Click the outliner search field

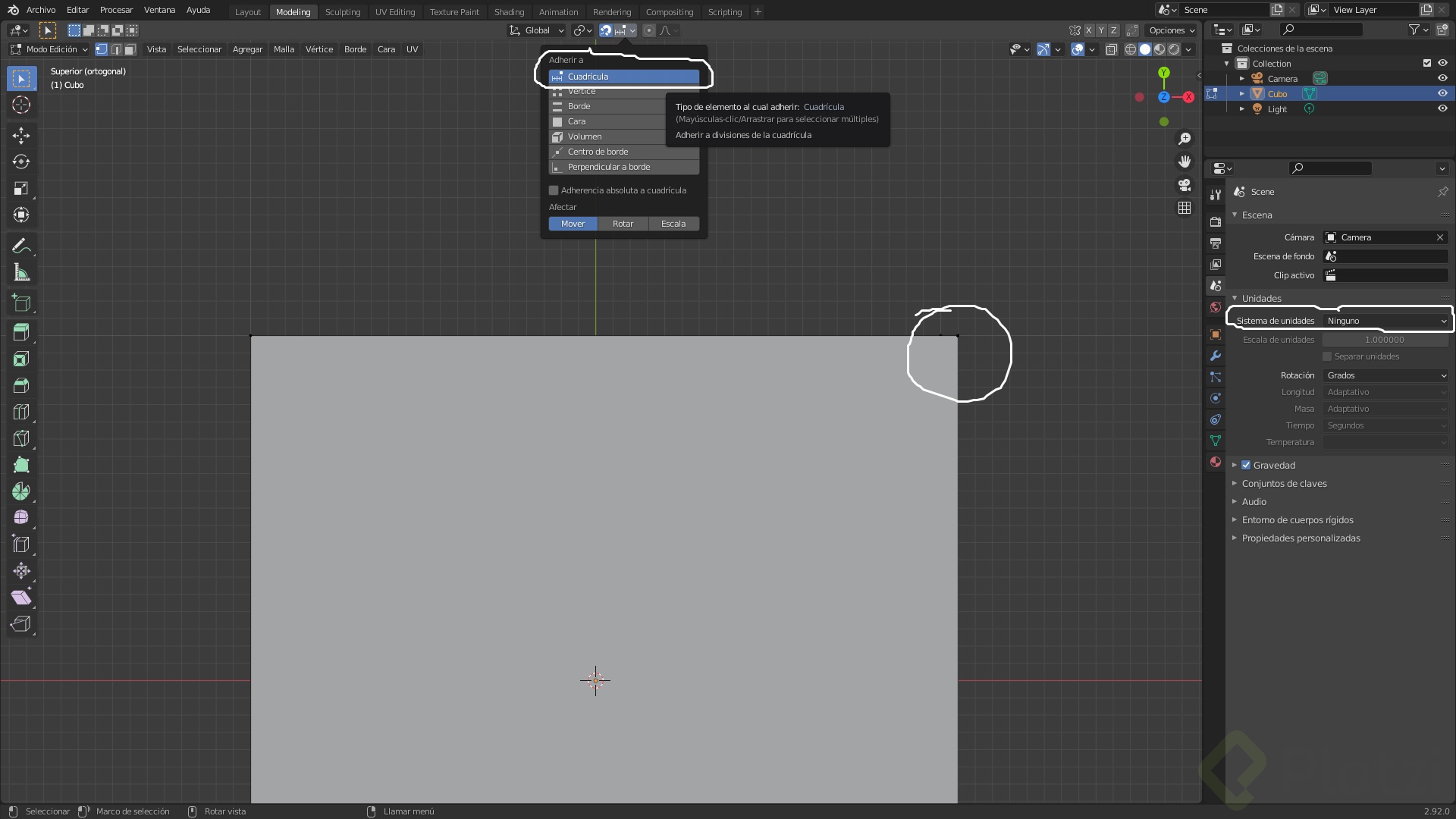point(1327,30)
